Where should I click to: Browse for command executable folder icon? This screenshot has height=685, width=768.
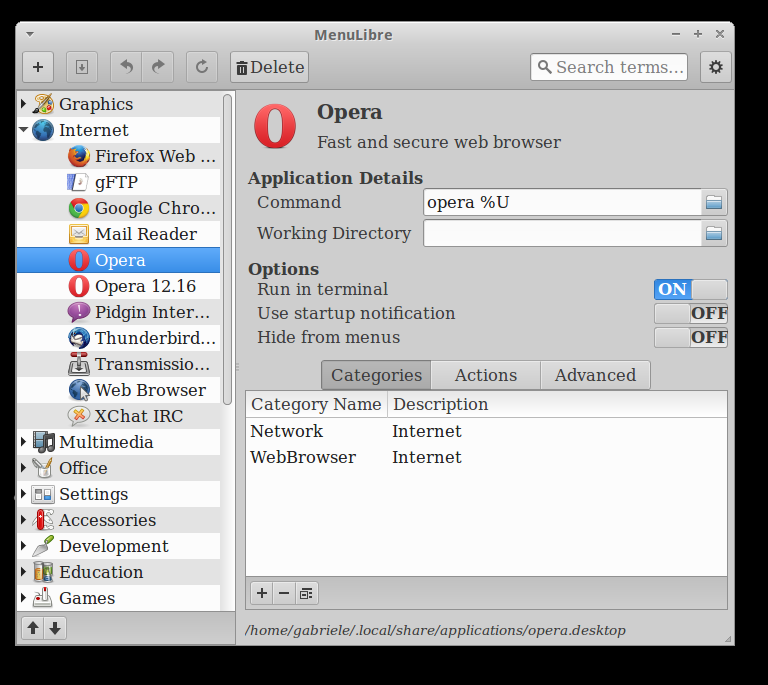[714, 202]
